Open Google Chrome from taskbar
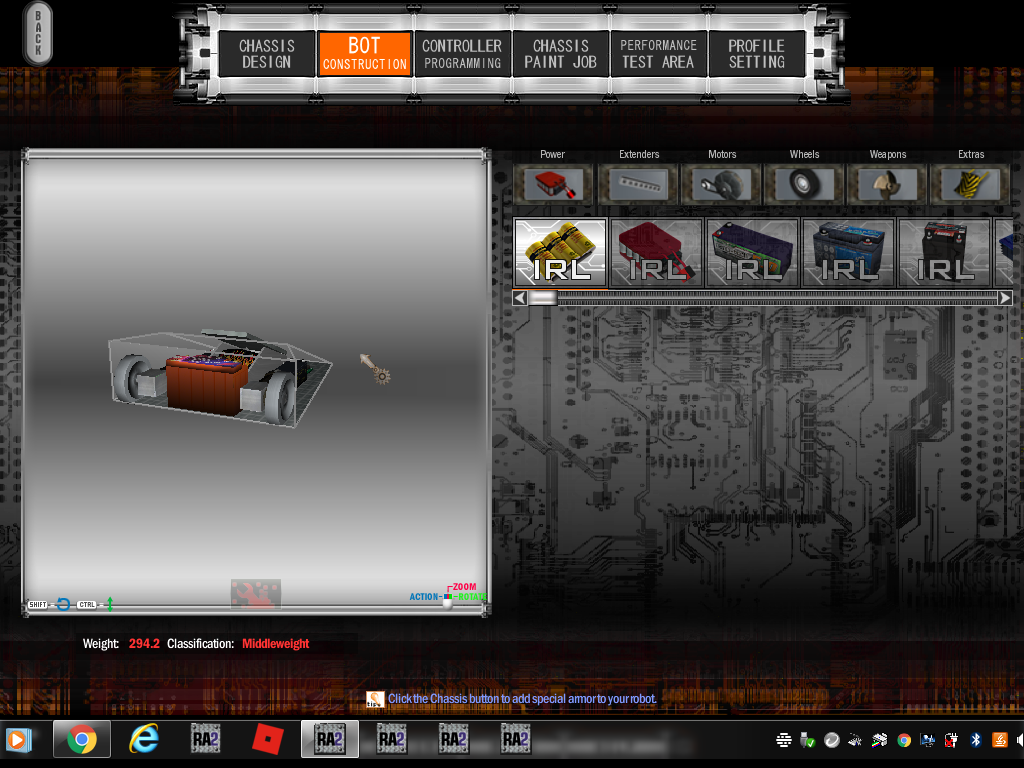Image resolution: width=1024 pixels, height=768 pixels. [82, 739]
